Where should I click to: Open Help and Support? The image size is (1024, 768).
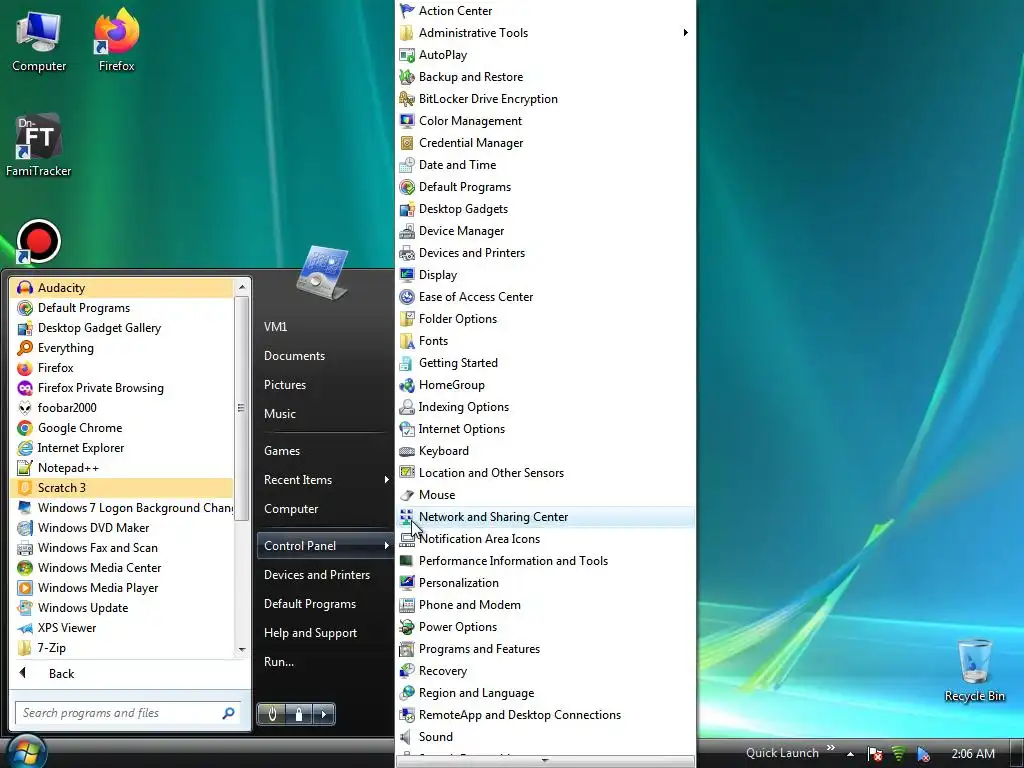[325, 633]
